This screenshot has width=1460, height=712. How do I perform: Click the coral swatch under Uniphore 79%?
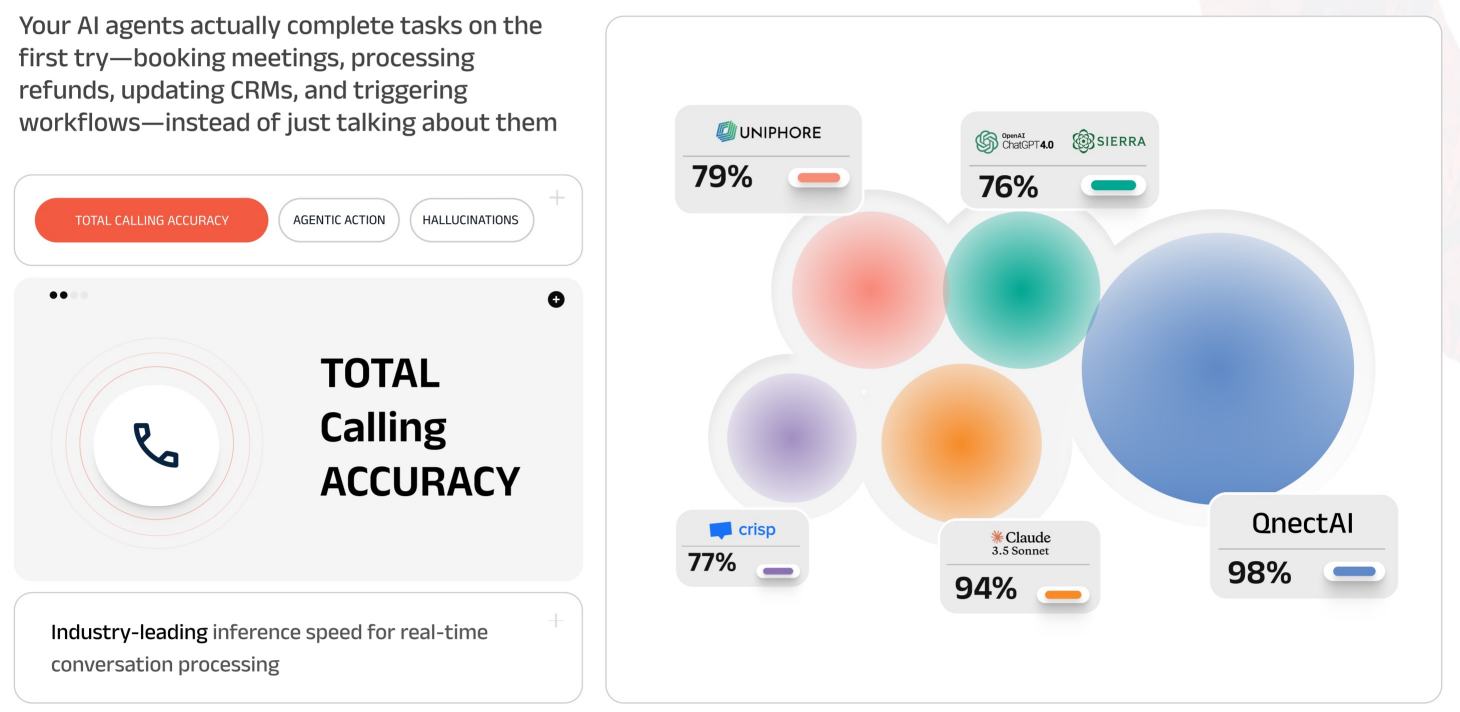tap(819, 178)
